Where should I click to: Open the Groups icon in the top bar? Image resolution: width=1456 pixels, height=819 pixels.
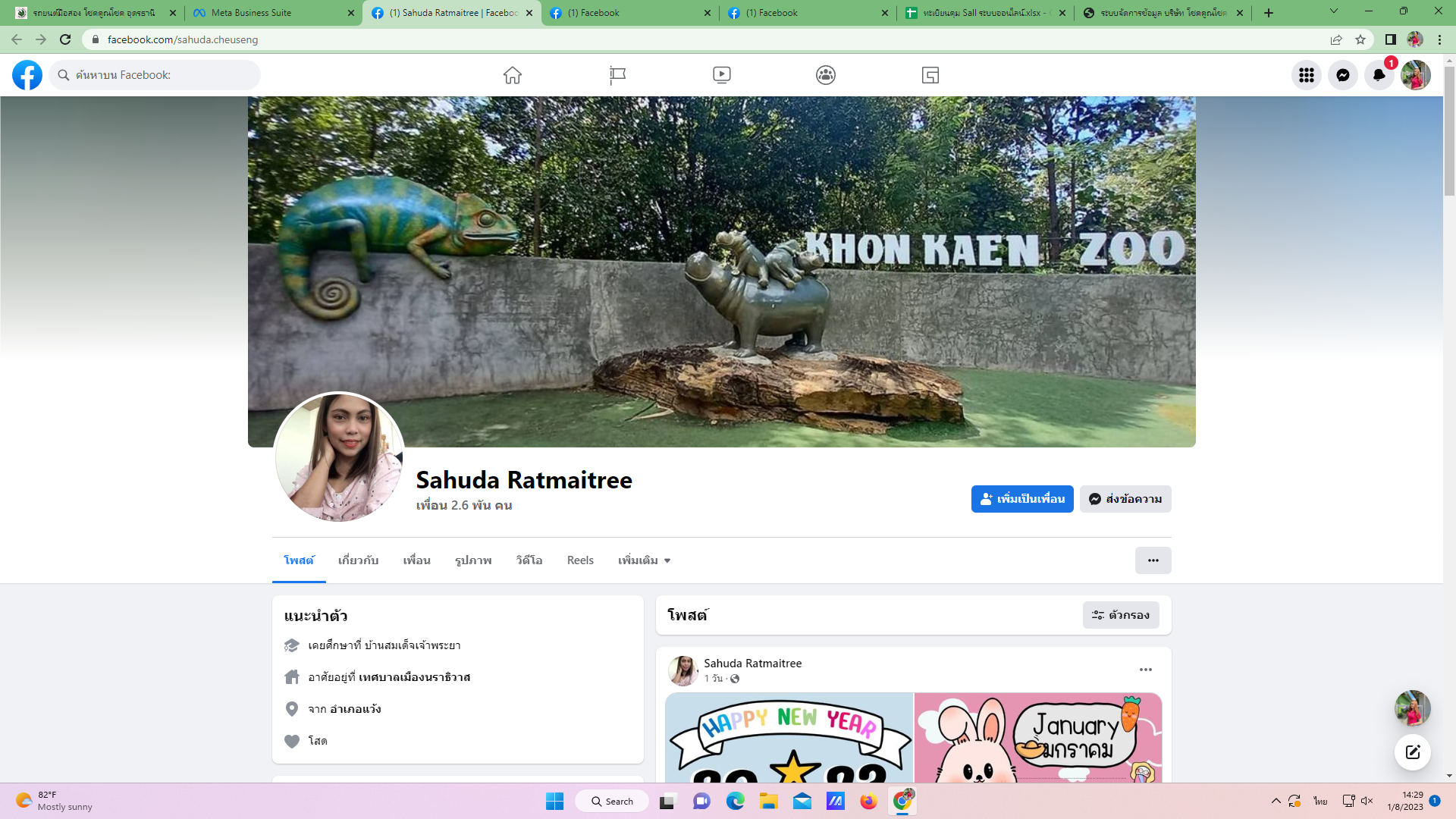pyautogui.click(x=826, y=75)
